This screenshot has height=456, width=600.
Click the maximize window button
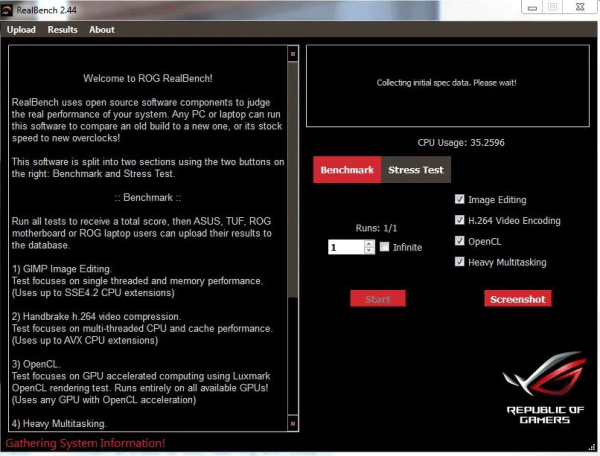[552, 7]
